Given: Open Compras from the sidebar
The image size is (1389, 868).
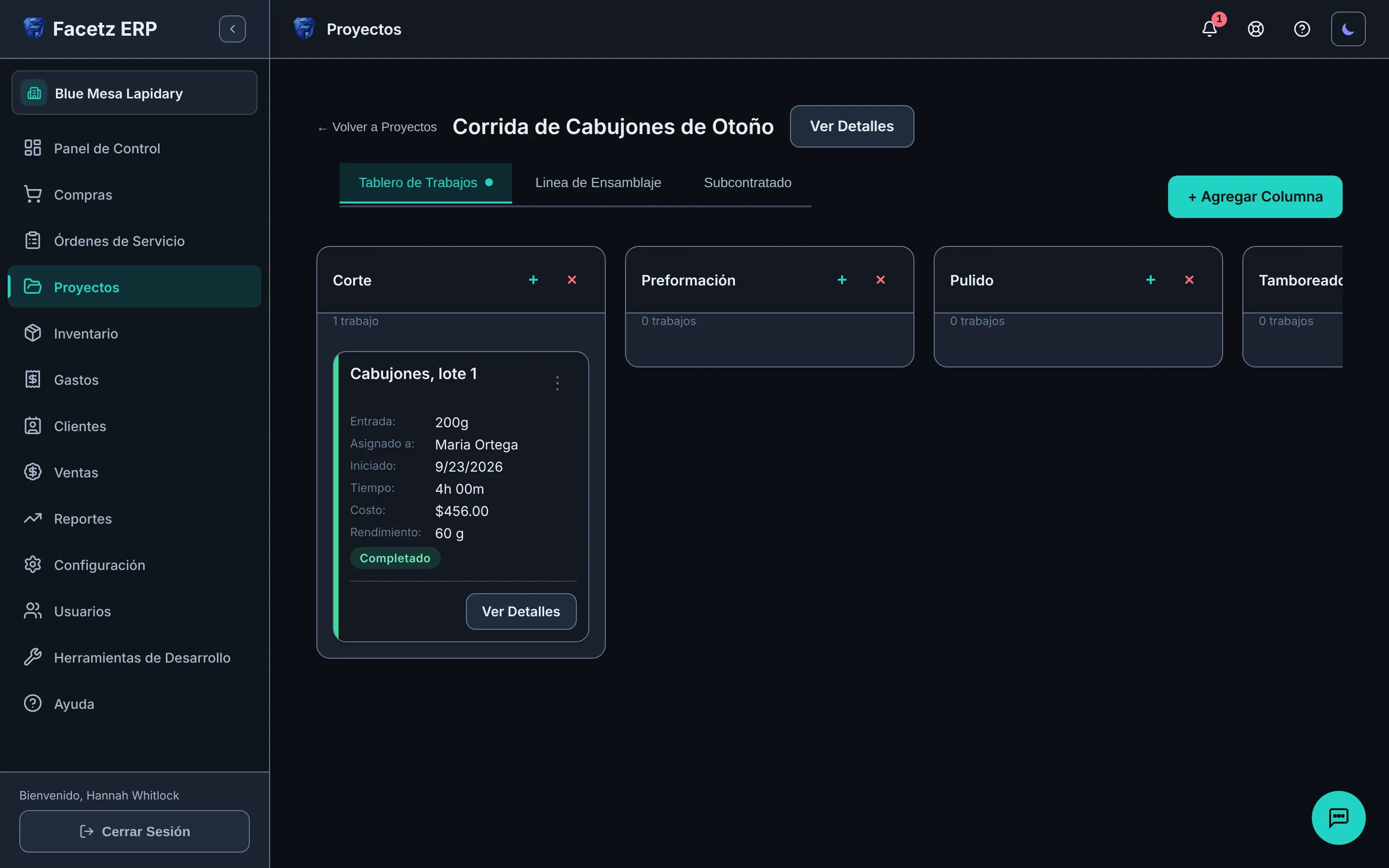Looking at the screenshot, I should [134, 195].
